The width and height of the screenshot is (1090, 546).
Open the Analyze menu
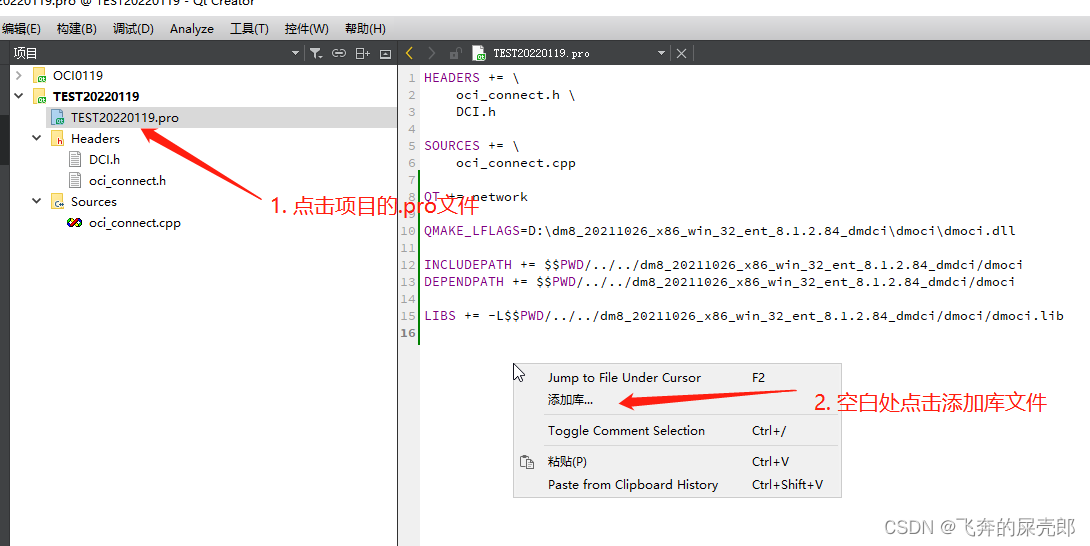click(192, 29)
